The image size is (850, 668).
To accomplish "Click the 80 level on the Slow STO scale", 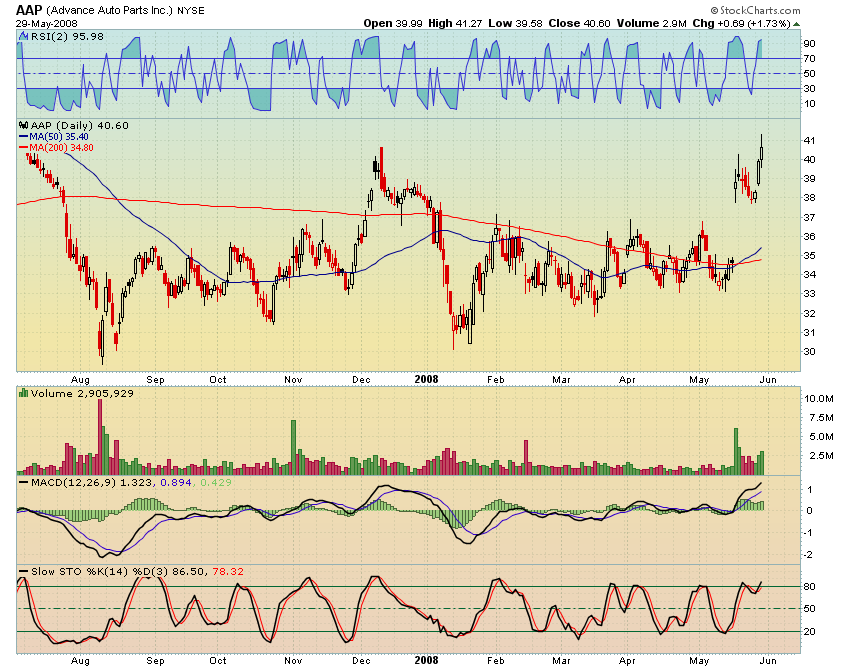I will tap(809, 587).
